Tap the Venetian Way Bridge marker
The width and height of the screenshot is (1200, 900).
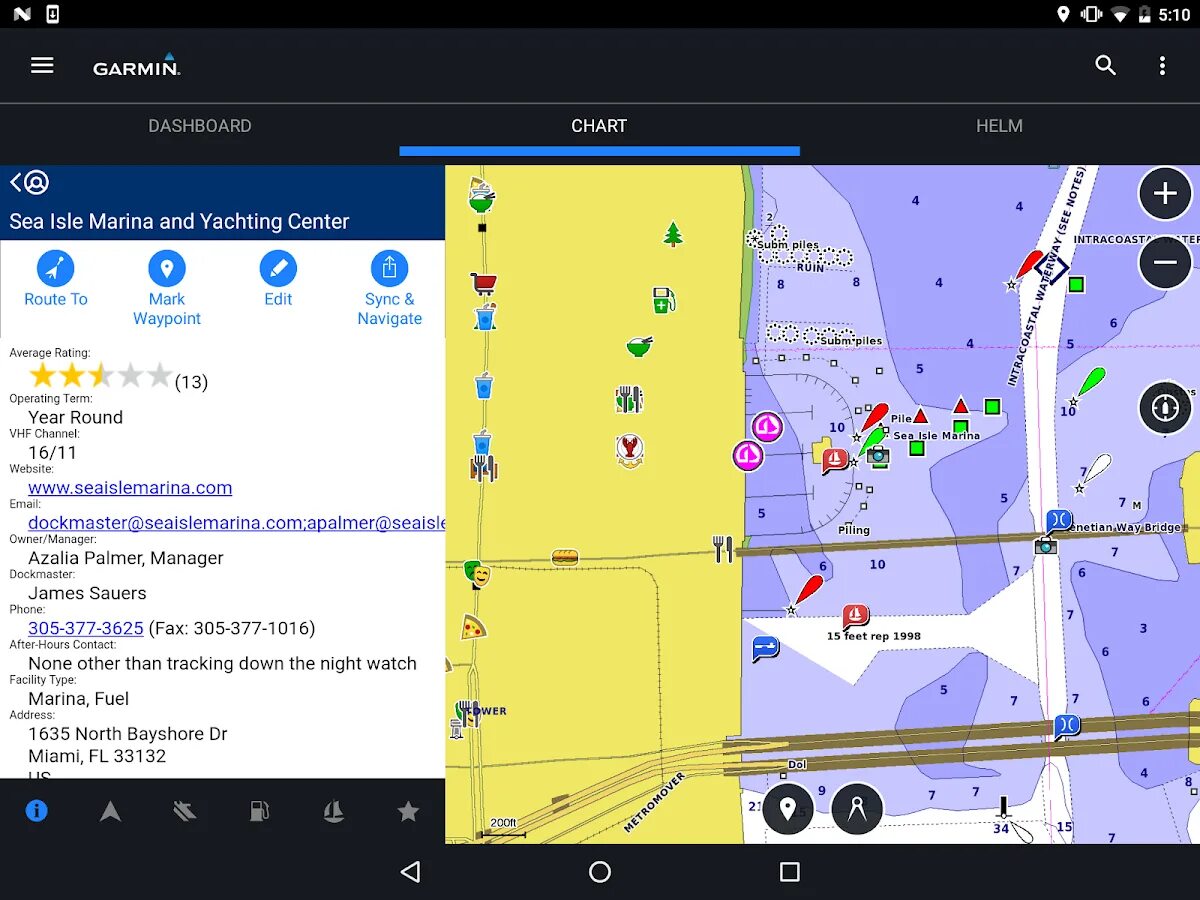tap(1059, 521)
